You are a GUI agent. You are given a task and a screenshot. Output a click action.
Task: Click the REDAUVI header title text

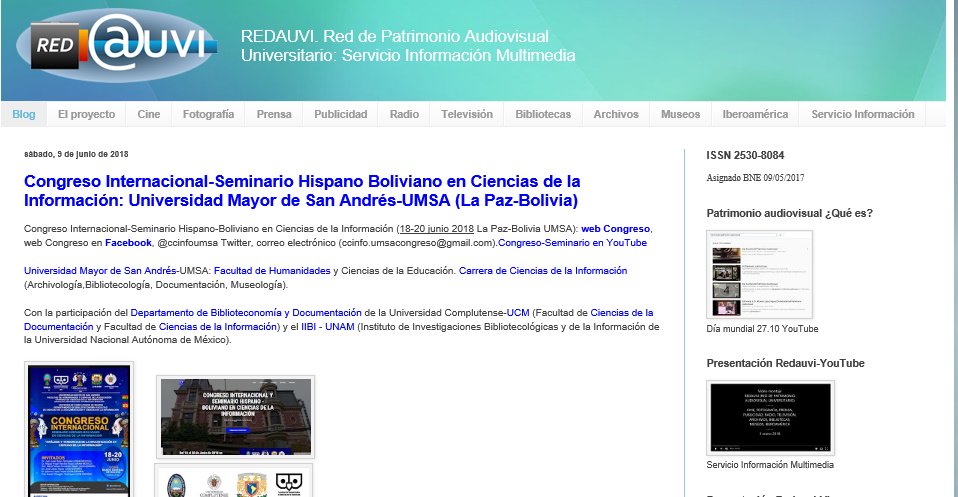click(408, 46)
